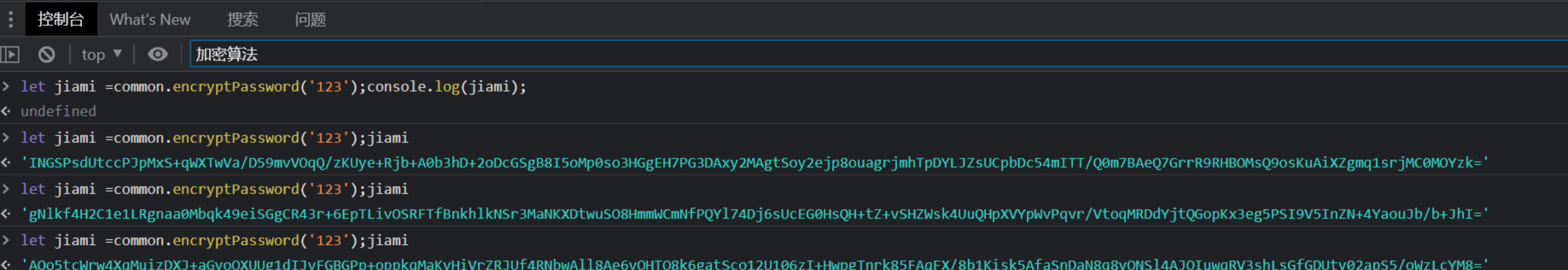Click input prompt arrow of first command

pyautogui.click(x=6, y=86)
